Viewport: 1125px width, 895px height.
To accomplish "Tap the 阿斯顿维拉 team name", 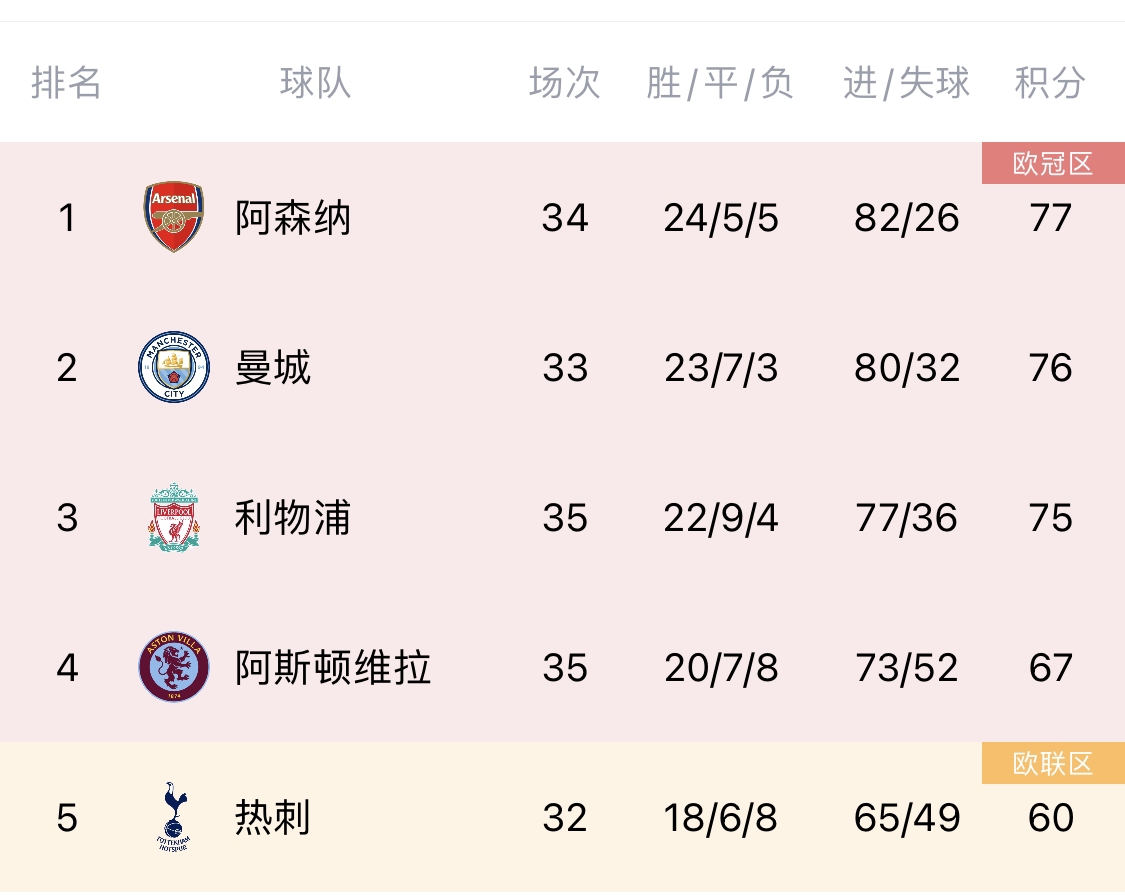I will click(x=333, y=667).
